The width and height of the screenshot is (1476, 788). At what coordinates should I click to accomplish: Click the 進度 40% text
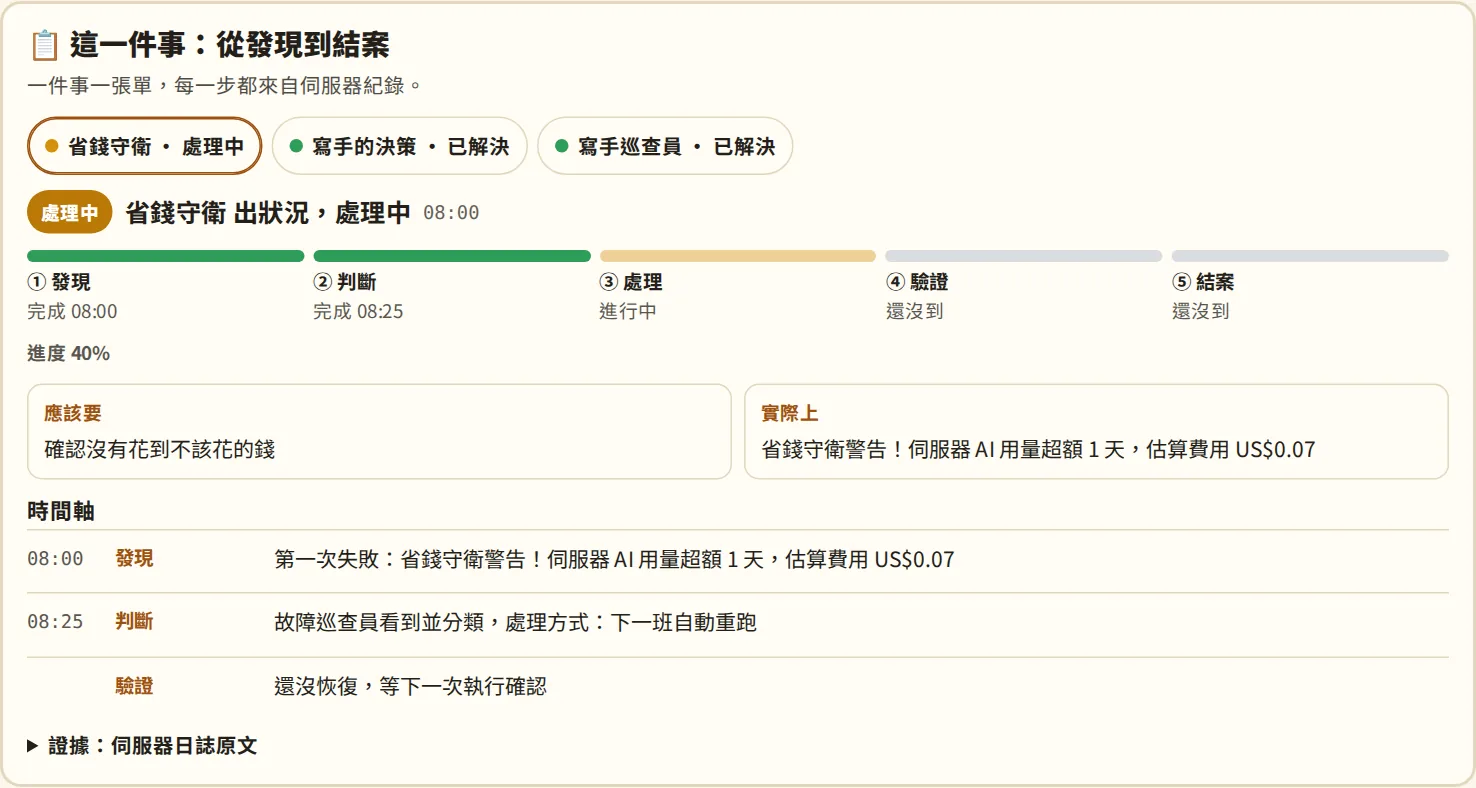(x=69, y=353)
